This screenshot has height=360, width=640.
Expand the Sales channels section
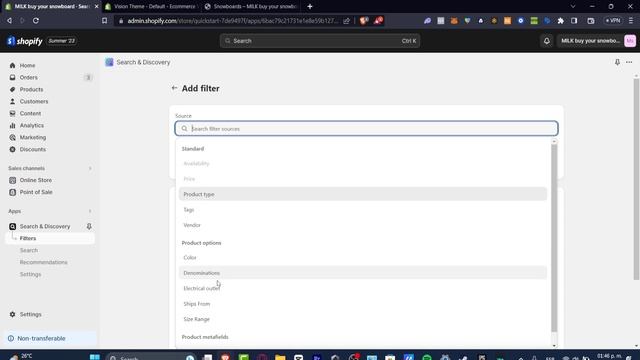[x=90, y=169]
